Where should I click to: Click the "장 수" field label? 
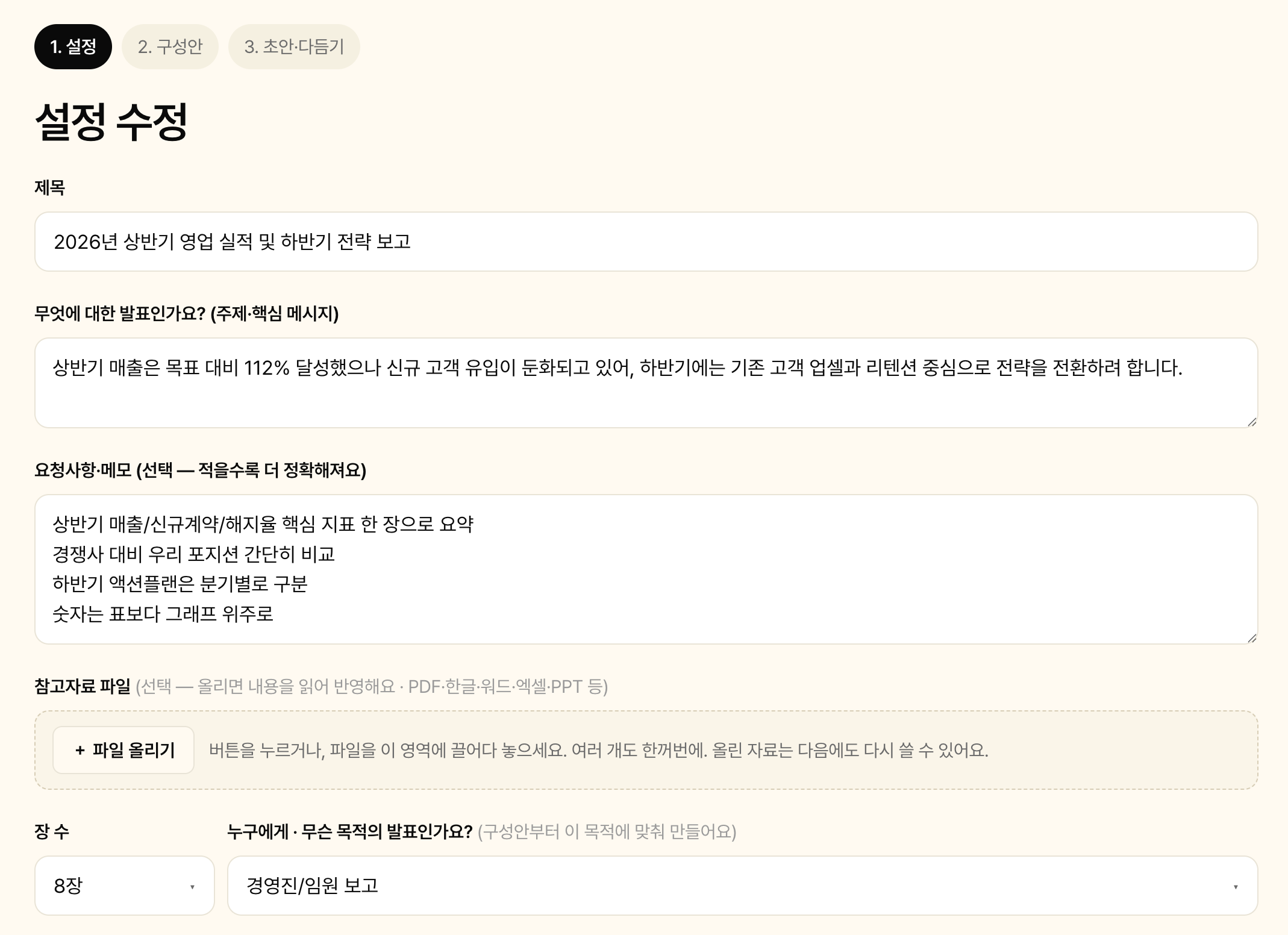coord(52,831)
